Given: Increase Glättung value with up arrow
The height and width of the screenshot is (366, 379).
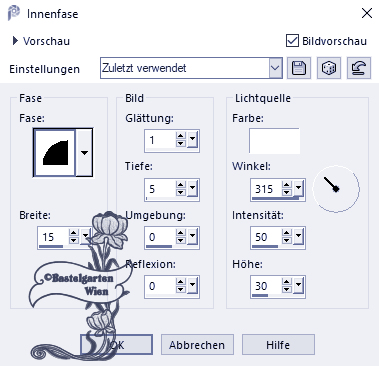Looking at the screenshot, I should 181,136.
